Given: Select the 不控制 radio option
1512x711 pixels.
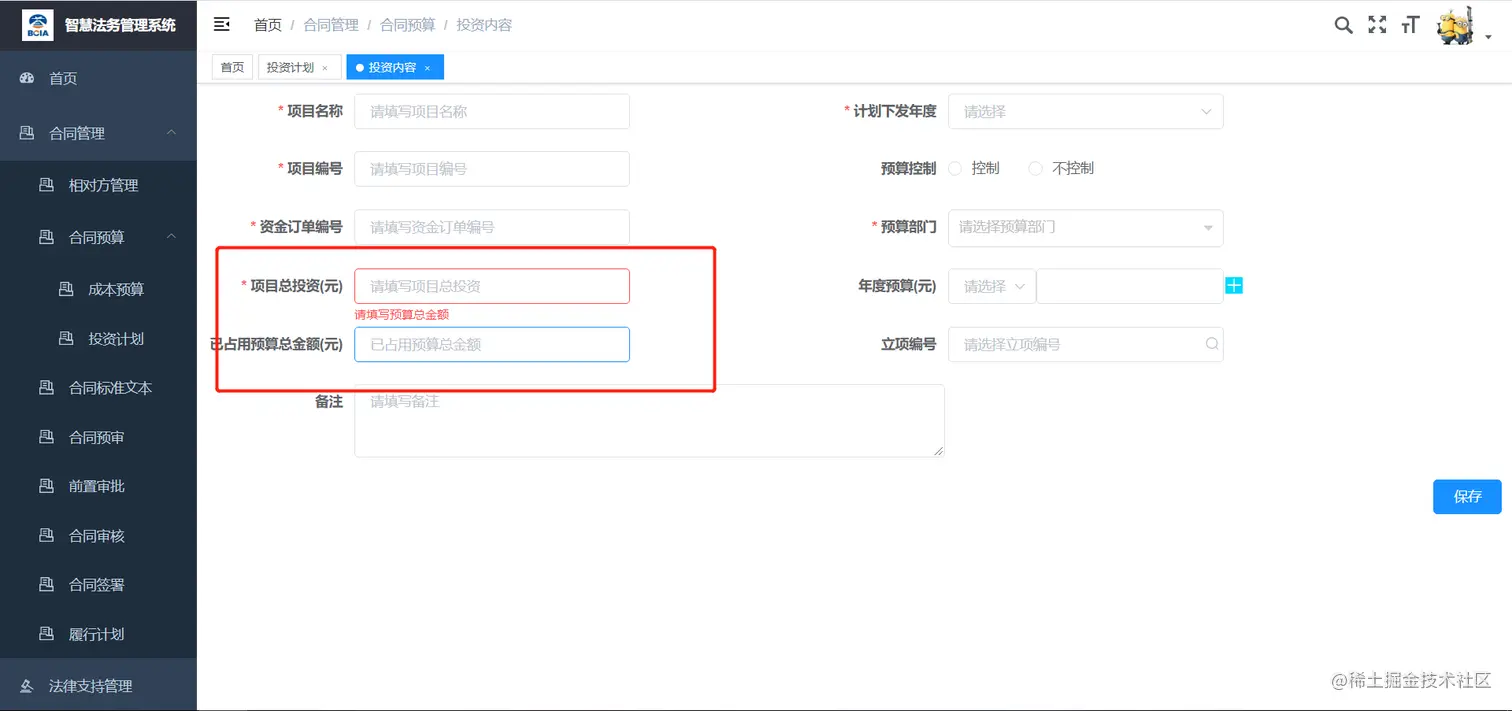Looking at the screenshot, I should point(1036,168).
